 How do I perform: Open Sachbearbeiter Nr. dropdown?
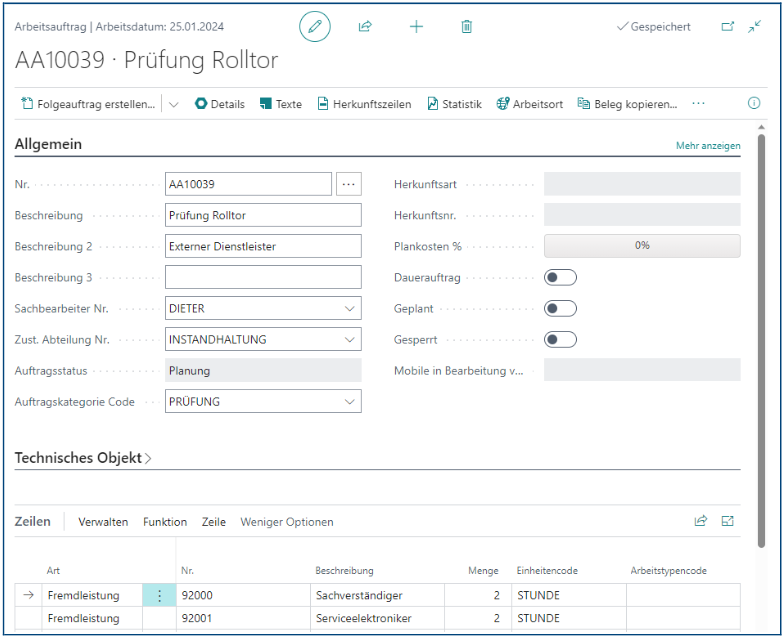click(x=350, y=308)
